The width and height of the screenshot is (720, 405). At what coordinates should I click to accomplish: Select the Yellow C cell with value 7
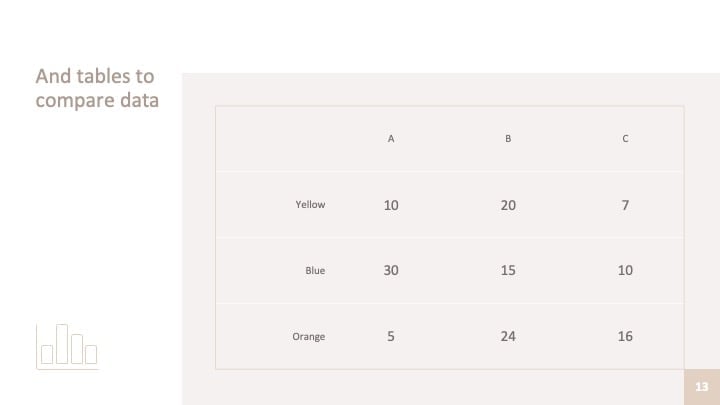(625, 205)
